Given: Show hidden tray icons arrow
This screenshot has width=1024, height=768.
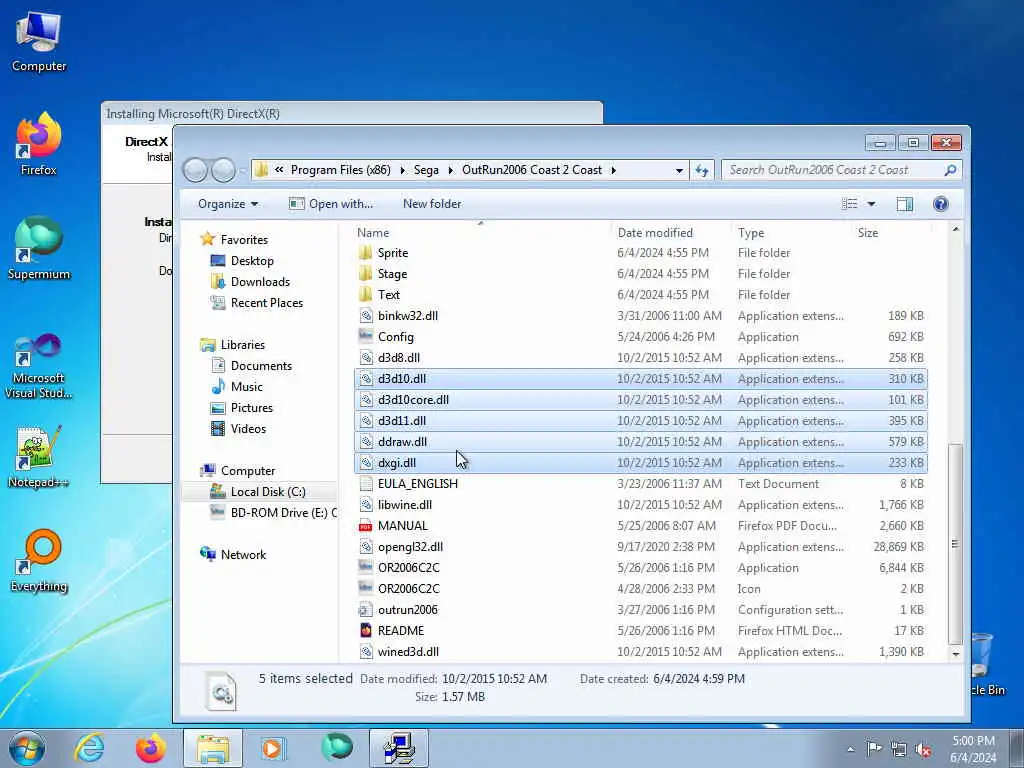Looking at the screenshot, I should pos(850,750).
